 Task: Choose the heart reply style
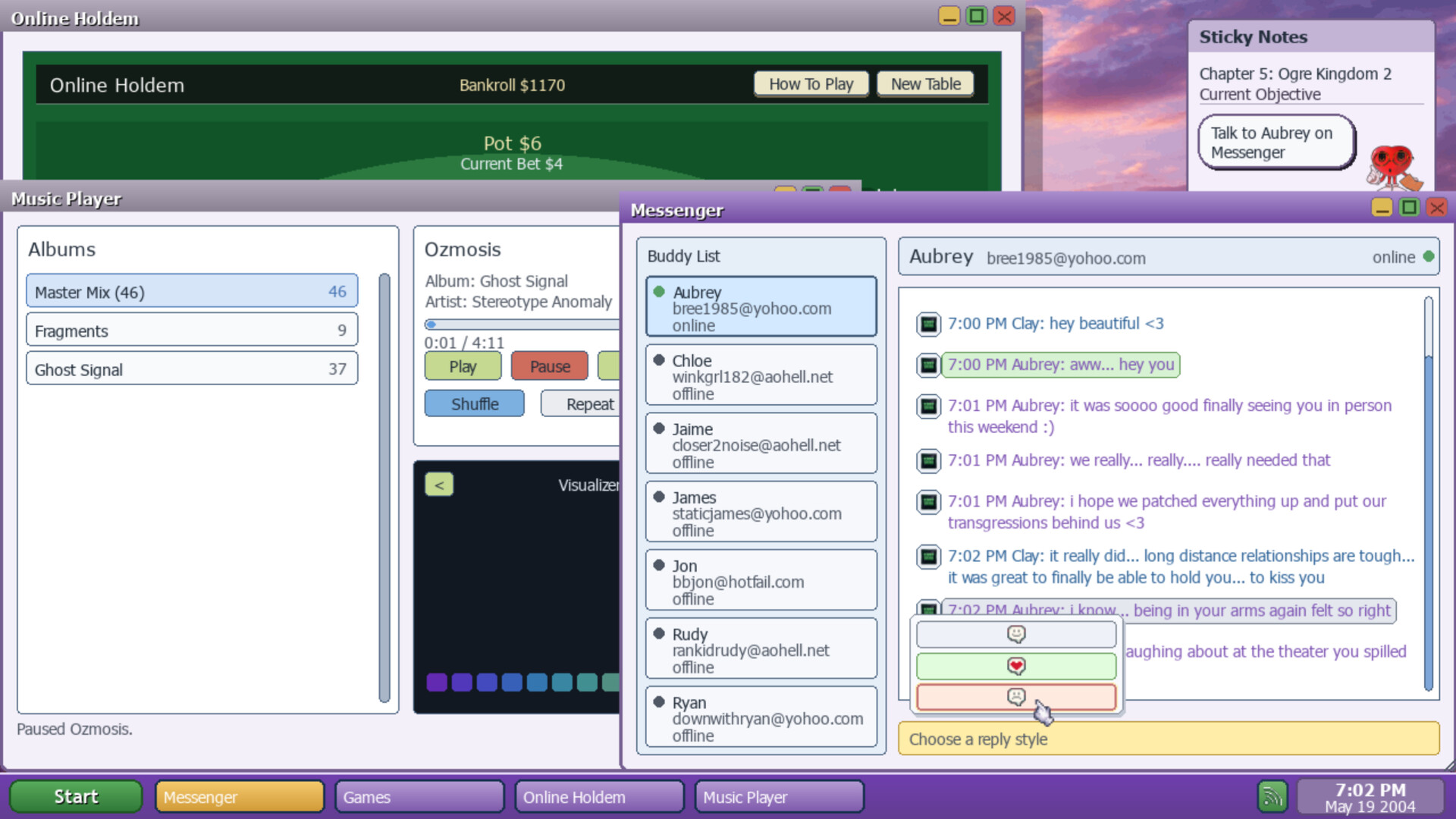click(1016, 666)
